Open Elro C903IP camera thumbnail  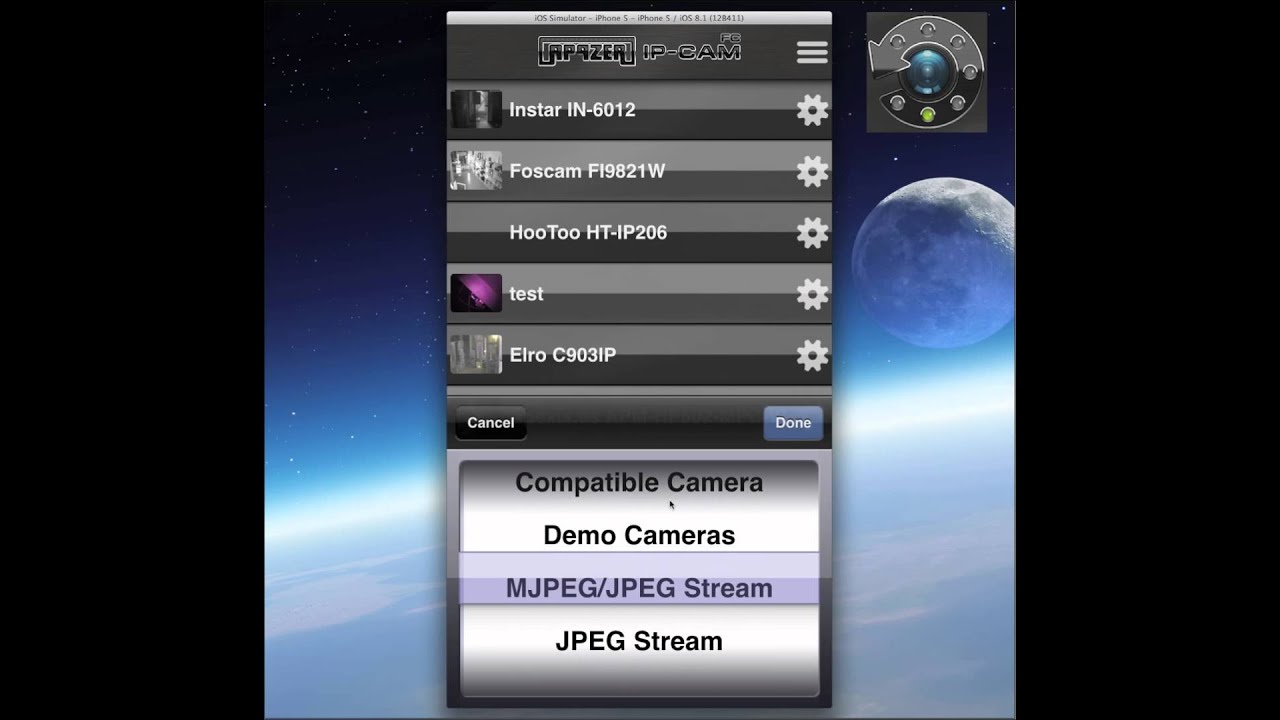[476, 354]
